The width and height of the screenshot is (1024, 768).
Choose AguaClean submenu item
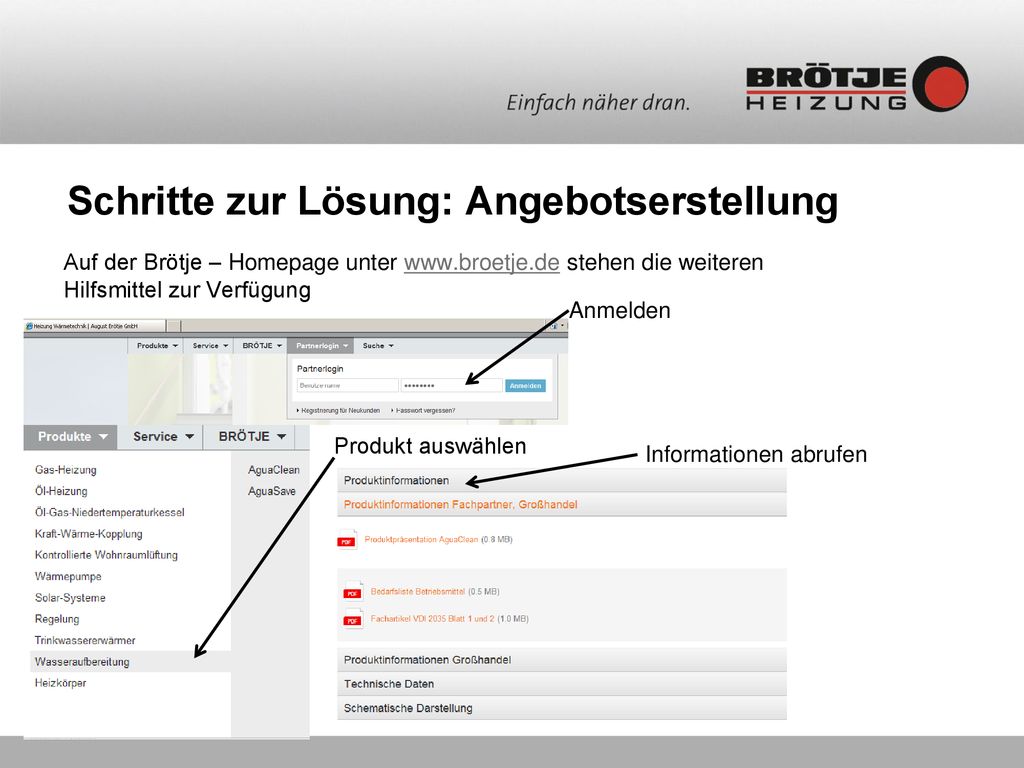274,470
